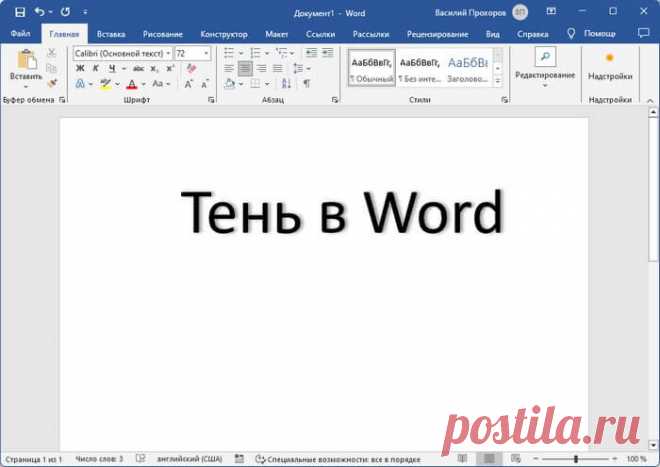Adjust the zoom slider handle
The height and width of the screenshot is (467, 660).
[576, 459]
